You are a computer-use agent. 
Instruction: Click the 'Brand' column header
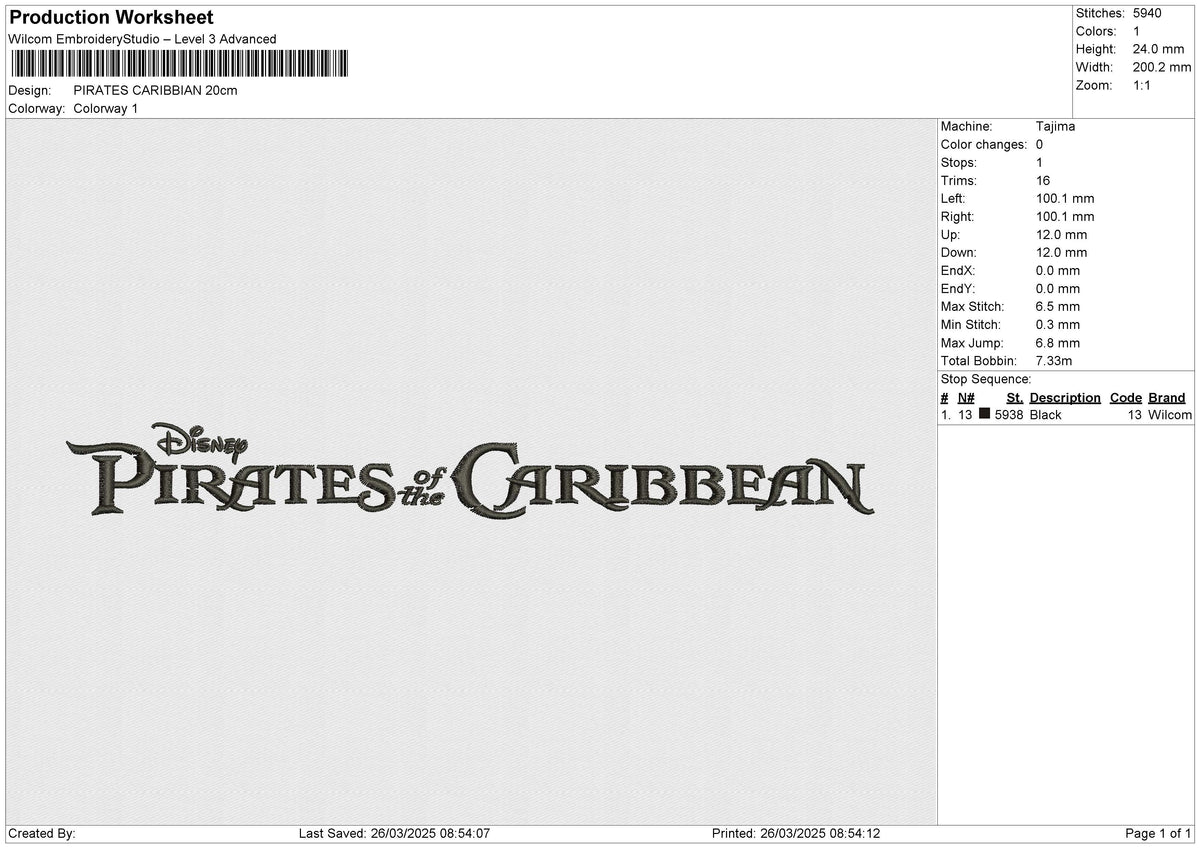(x=1167, y=397)
